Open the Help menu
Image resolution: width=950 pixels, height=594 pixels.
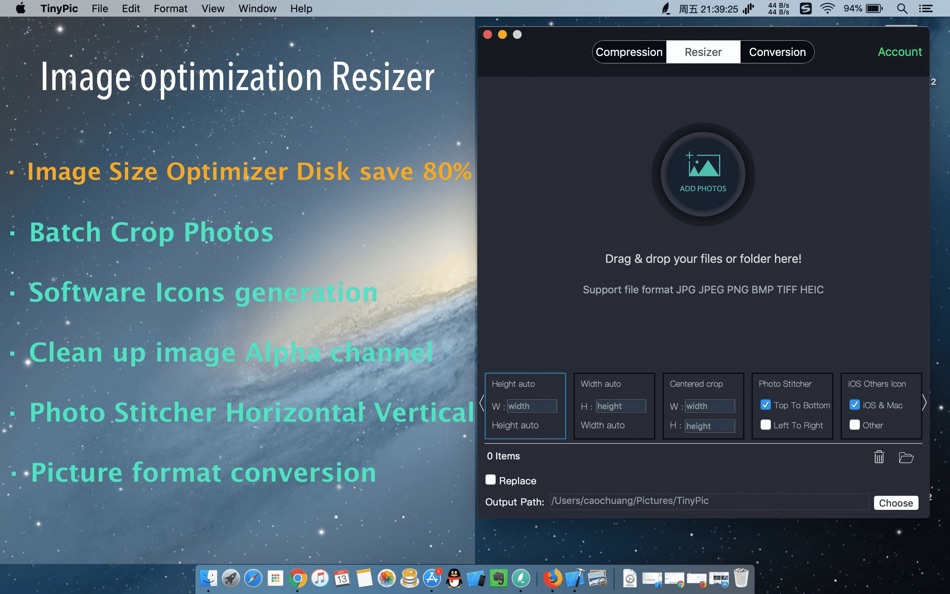pyautogui.click(x=301, y=8)
